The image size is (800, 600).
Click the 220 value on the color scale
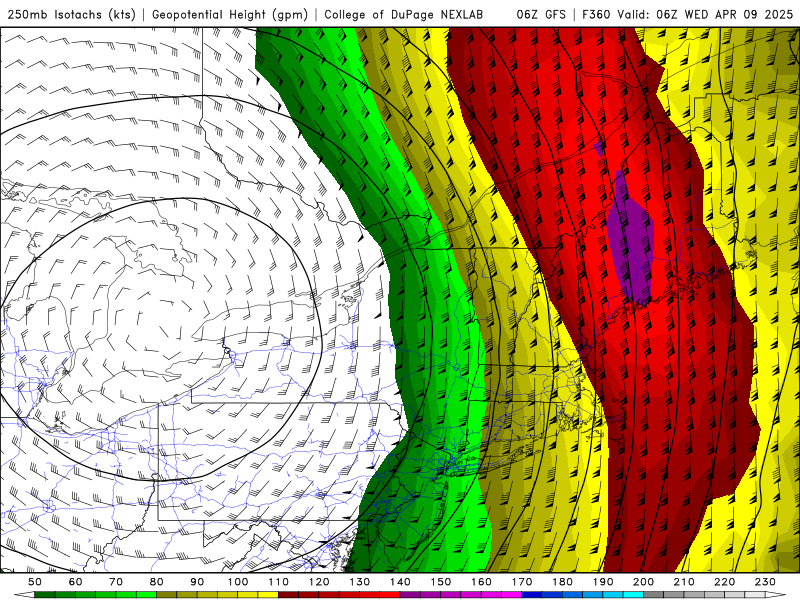(725, 582)
